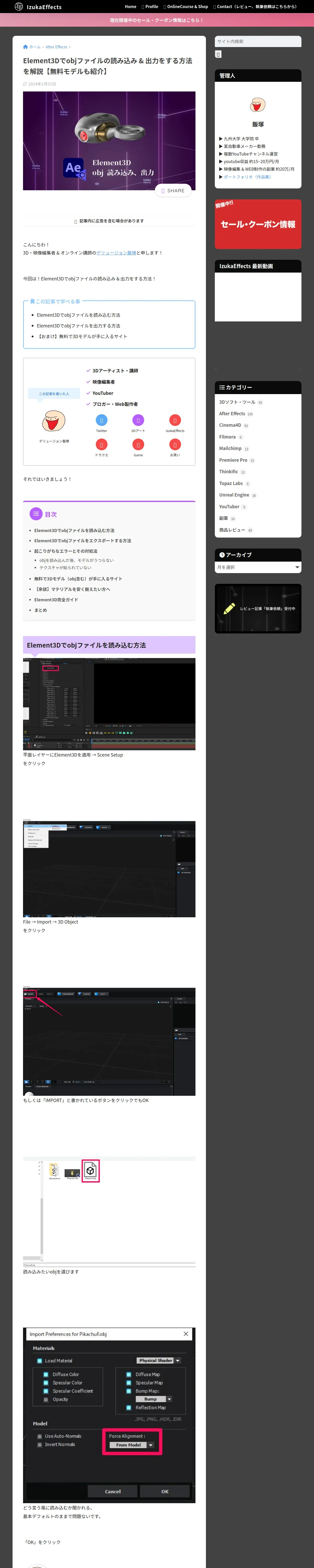Screen dimensions: 314x1568
Task: Open the Profile menu item
Action: (150, 7)
